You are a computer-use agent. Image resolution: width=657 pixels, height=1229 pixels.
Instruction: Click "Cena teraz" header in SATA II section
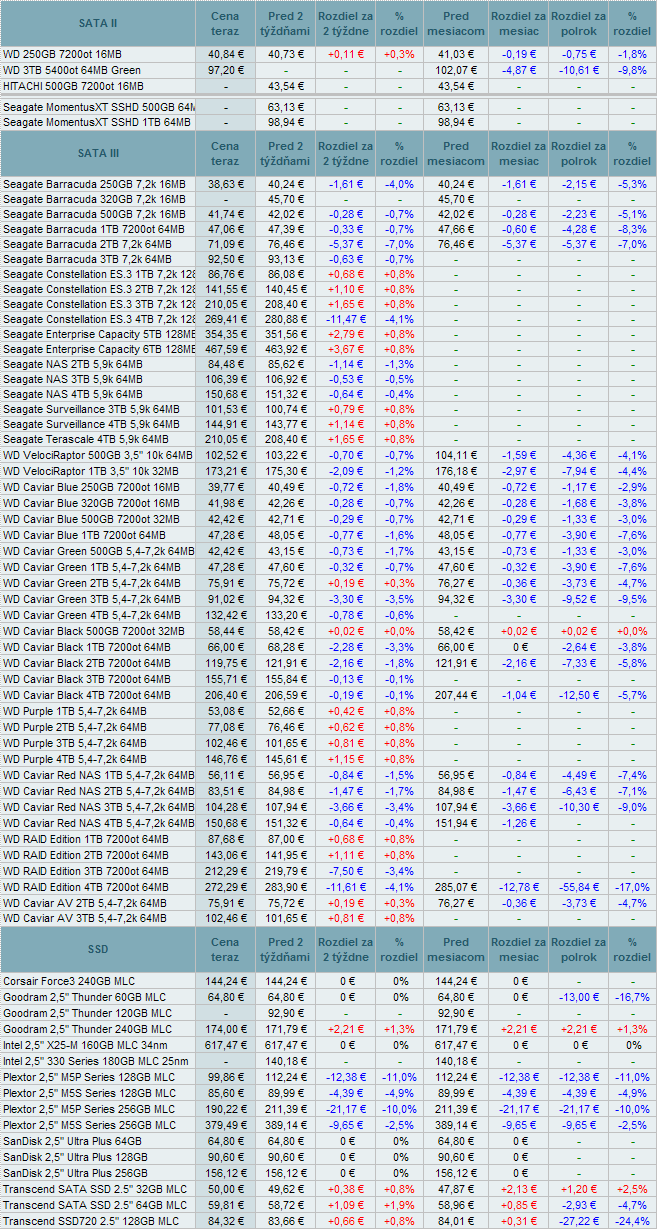pyautogui.click(x=225, y=23)
